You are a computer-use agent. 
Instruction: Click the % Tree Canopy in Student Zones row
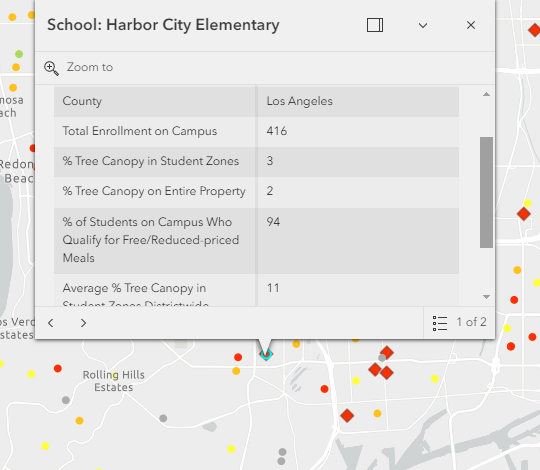[256, 161]
